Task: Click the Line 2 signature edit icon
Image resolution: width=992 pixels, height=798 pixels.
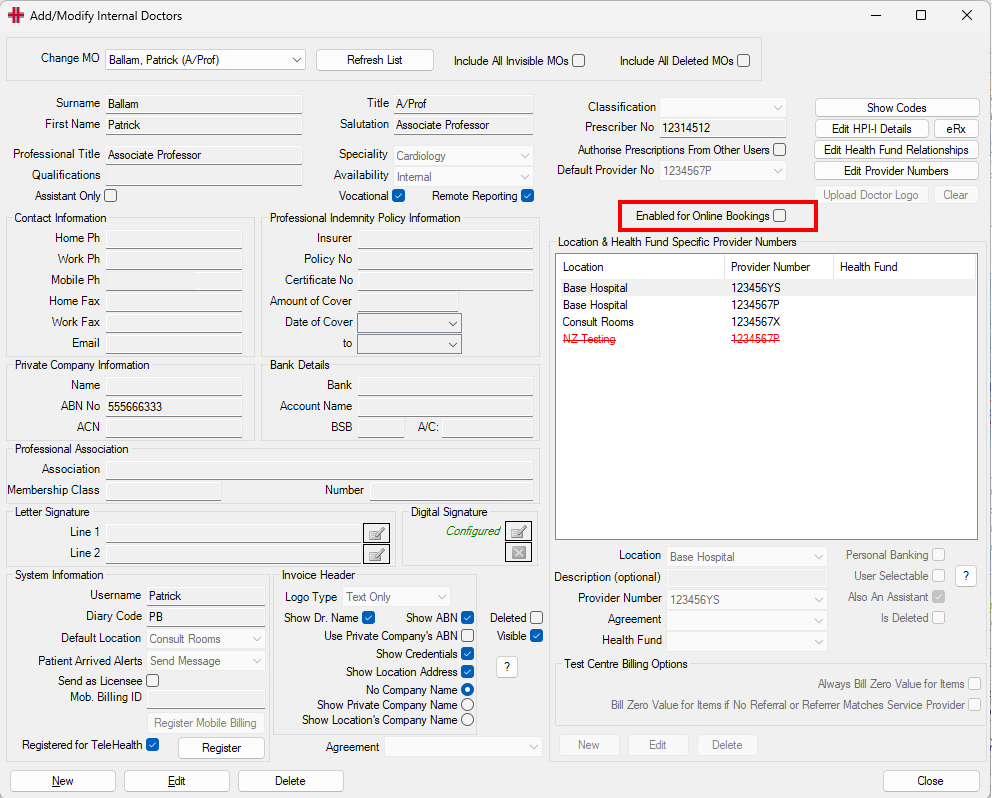Action: click(x=376, y=554)
